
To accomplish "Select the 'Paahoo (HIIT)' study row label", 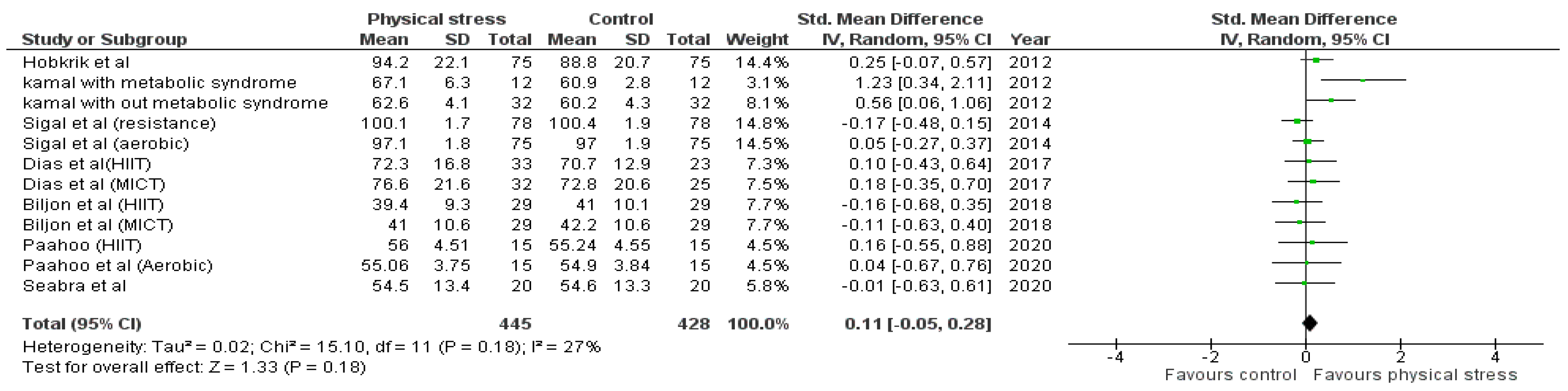I will coord(82,246).
